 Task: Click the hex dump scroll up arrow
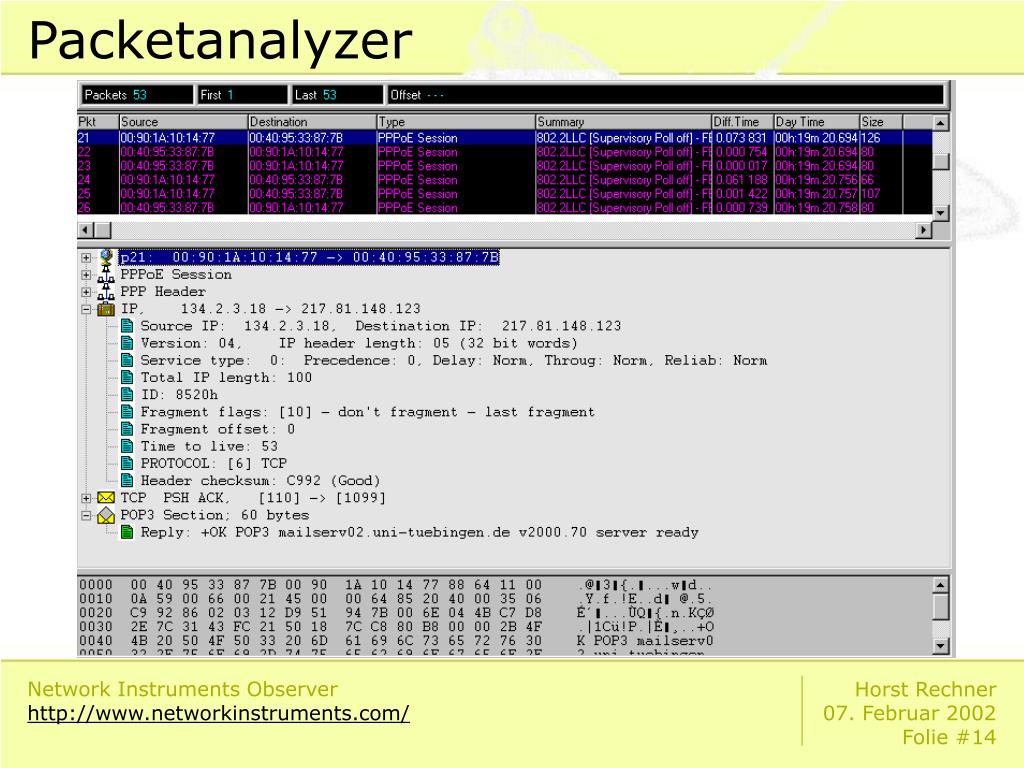(940, 584)
